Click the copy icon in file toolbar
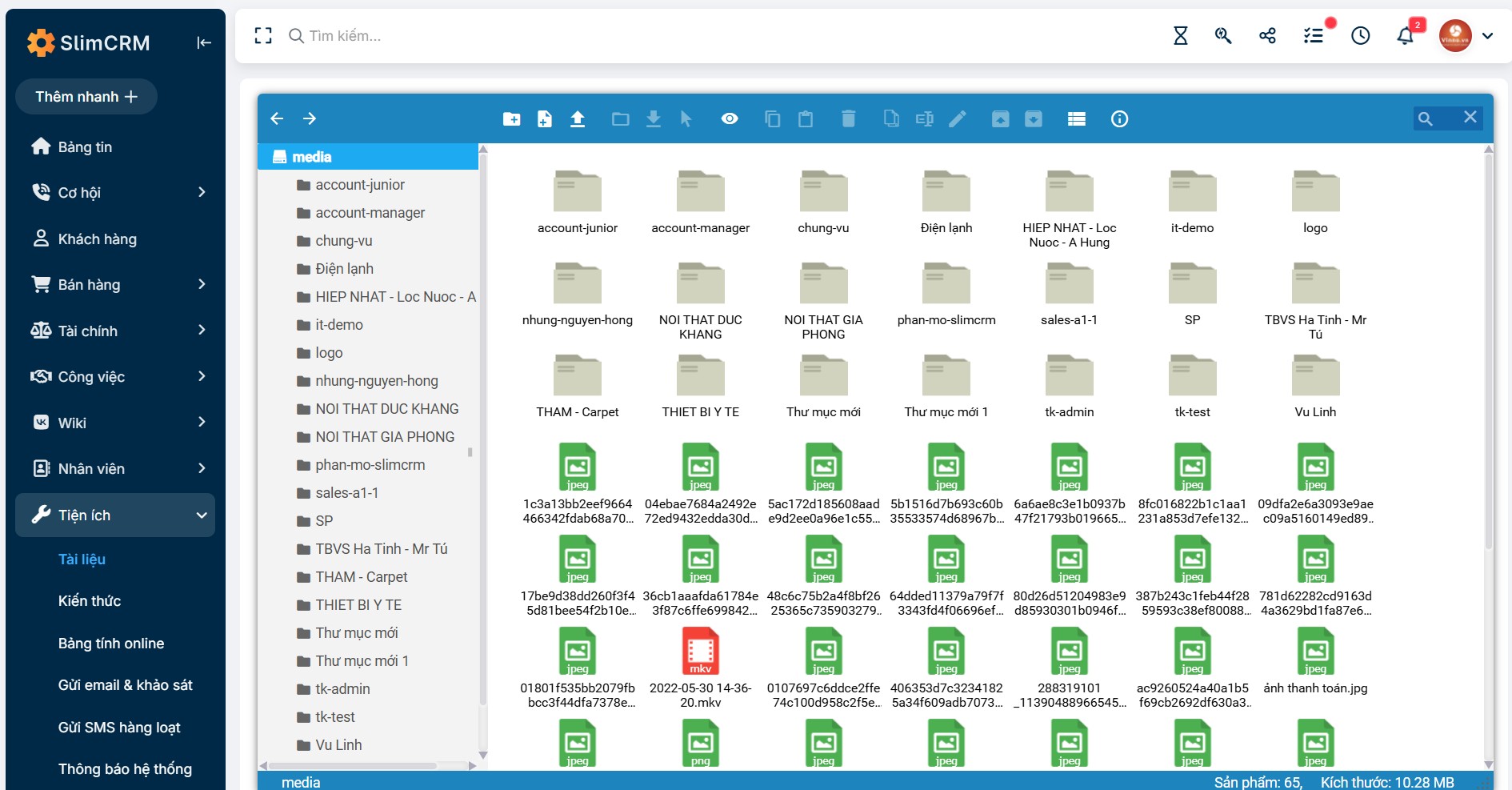The image size is (1512, 790). tap(773, 119)
